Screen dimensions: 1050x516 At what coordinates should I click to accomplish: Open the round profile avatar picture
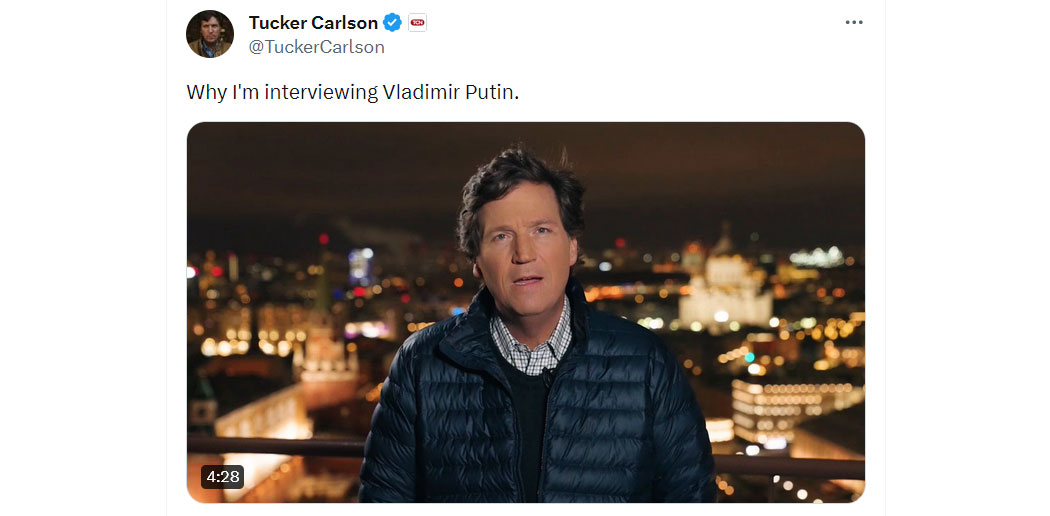(210, 34)
